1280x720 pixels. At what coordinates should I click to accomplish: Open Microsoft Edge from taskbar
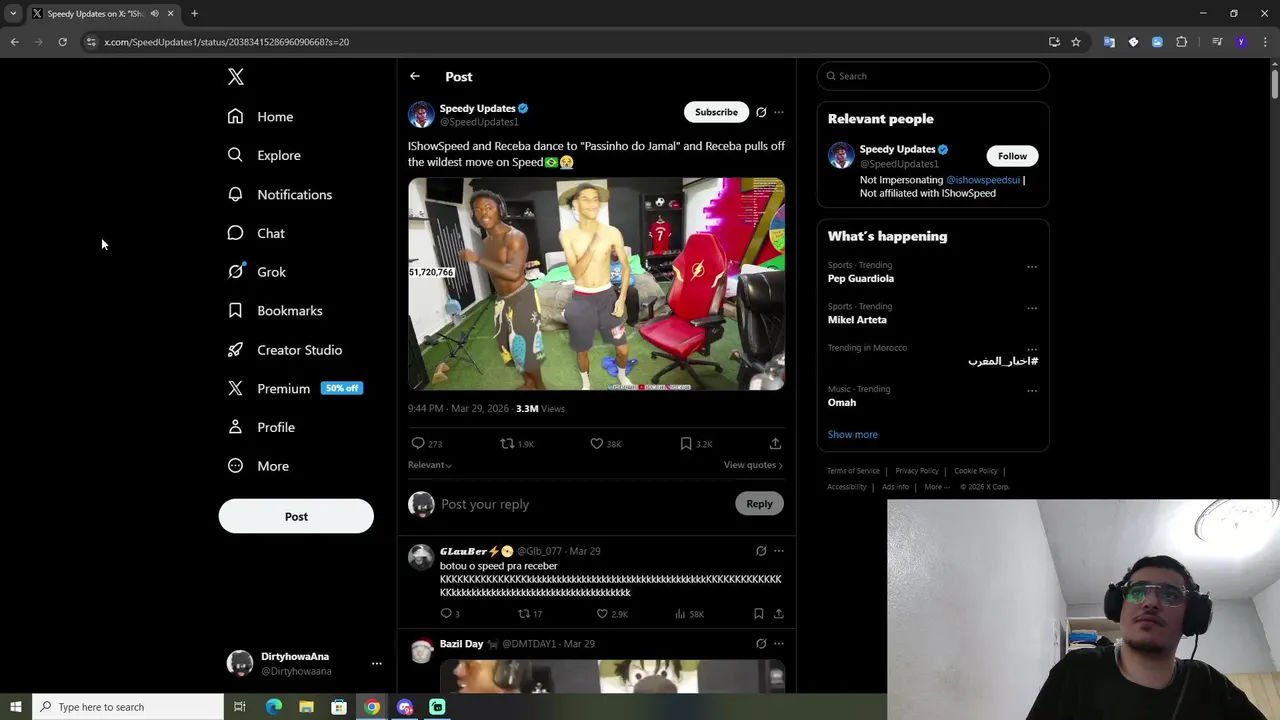click(273, 707)
